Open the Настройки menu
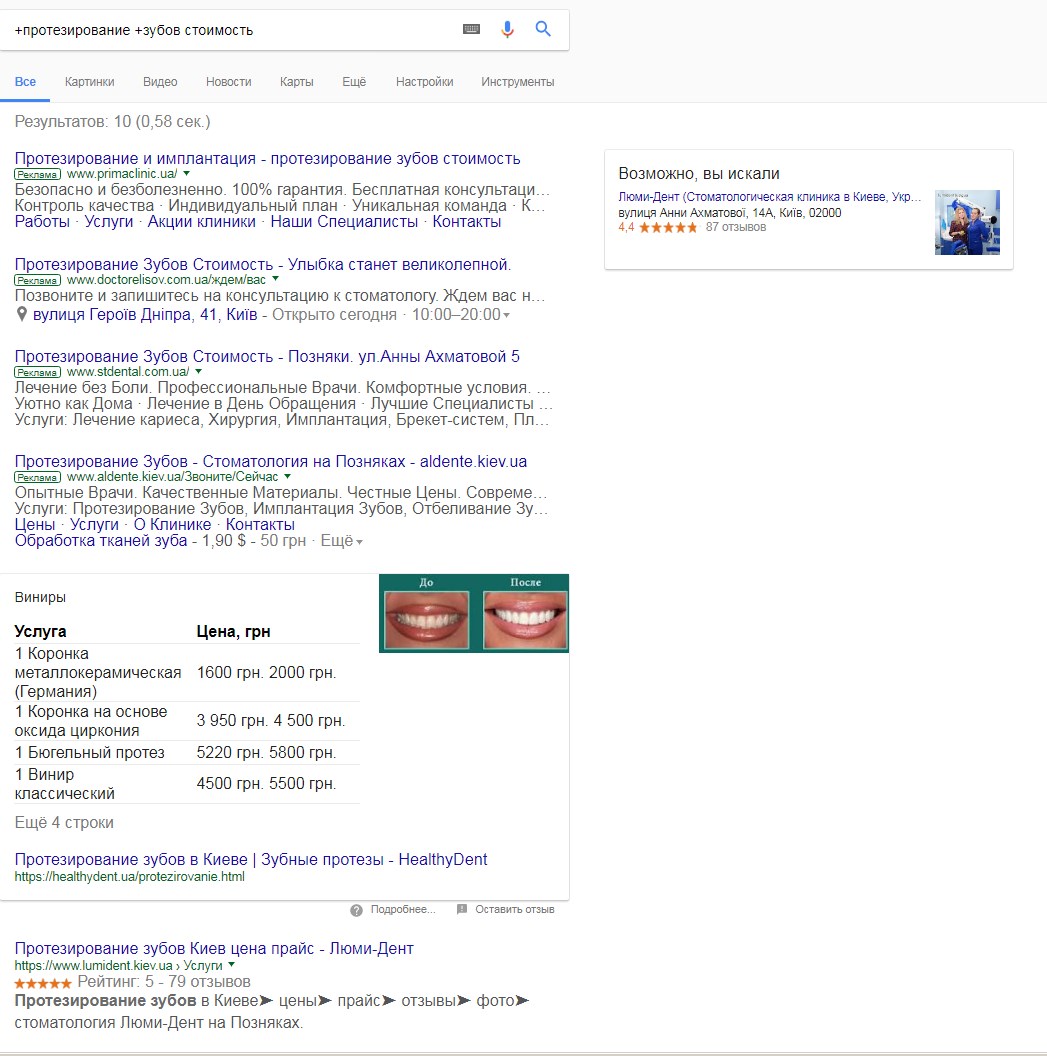Viewport: 1047px width, 1056px height. 424,82
